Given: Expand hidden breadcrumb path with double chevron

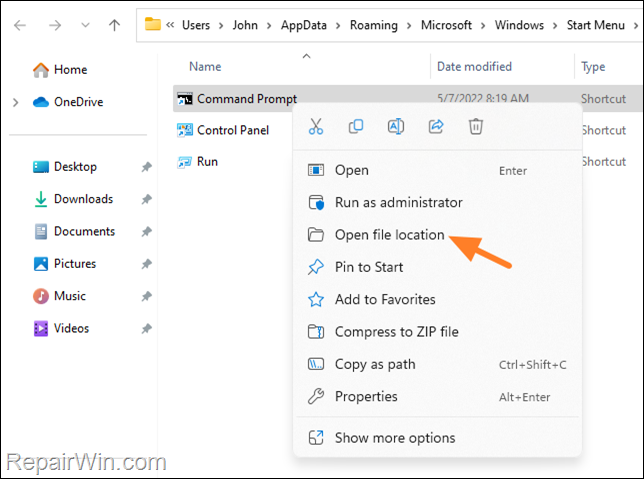Looking at the screenshot, I should tap(170, 25).
